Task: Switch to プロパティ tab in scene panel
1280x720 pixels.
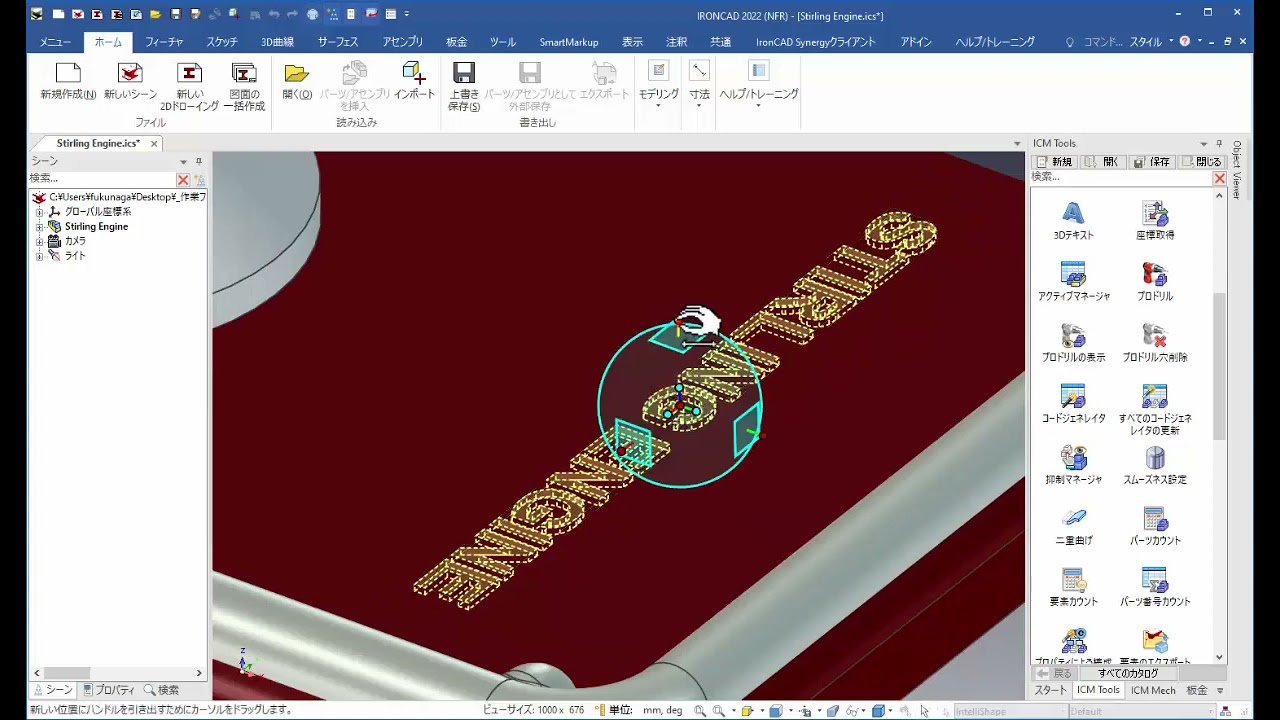Action: [109, 690]
